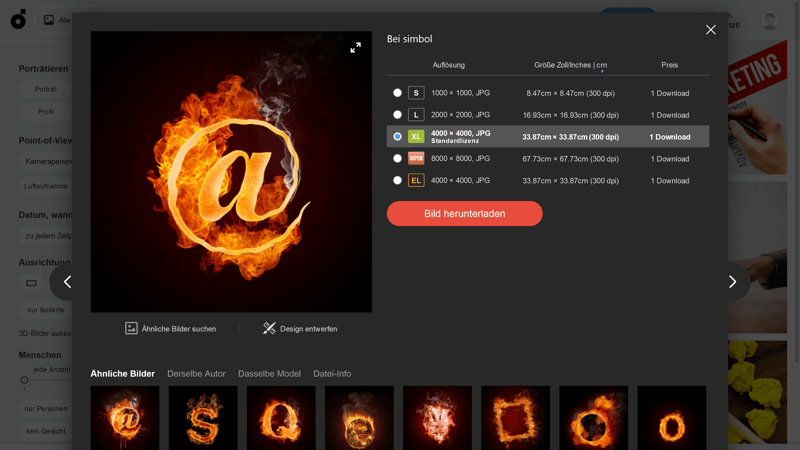The width and height of the screenshot is (800, 450).
Task: Switch to the Derselbe Autor tab
Action: click(x=196, y=374)
